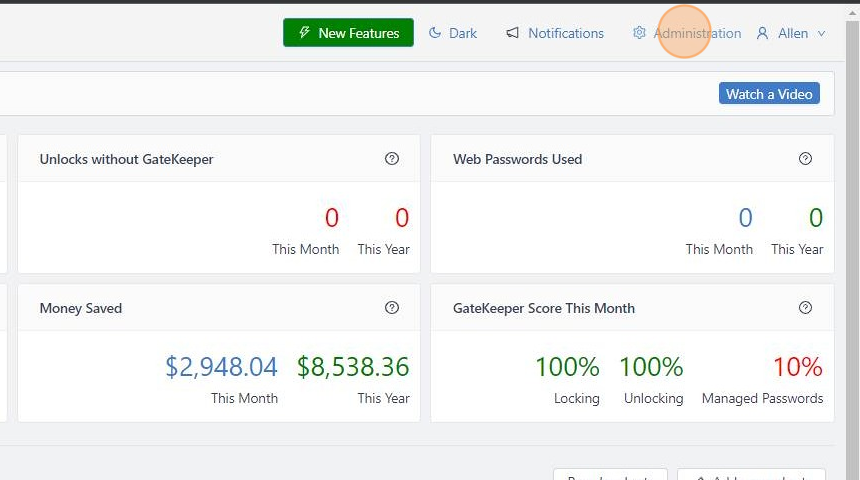Open the Notifications menu item
860x480 pixels.
[565, 33]
